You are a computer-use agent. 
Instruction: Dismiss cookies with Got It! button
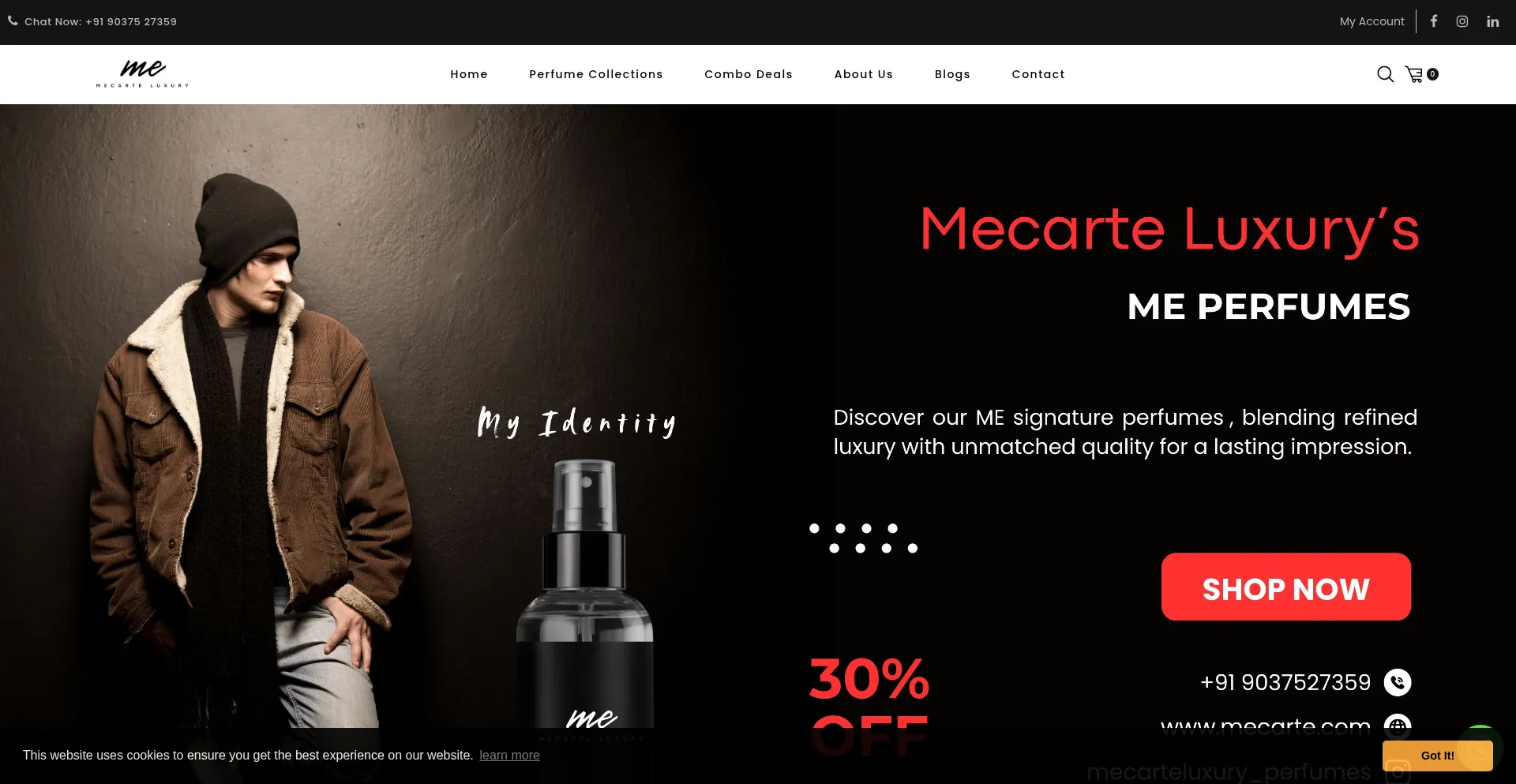point(1437,756)
